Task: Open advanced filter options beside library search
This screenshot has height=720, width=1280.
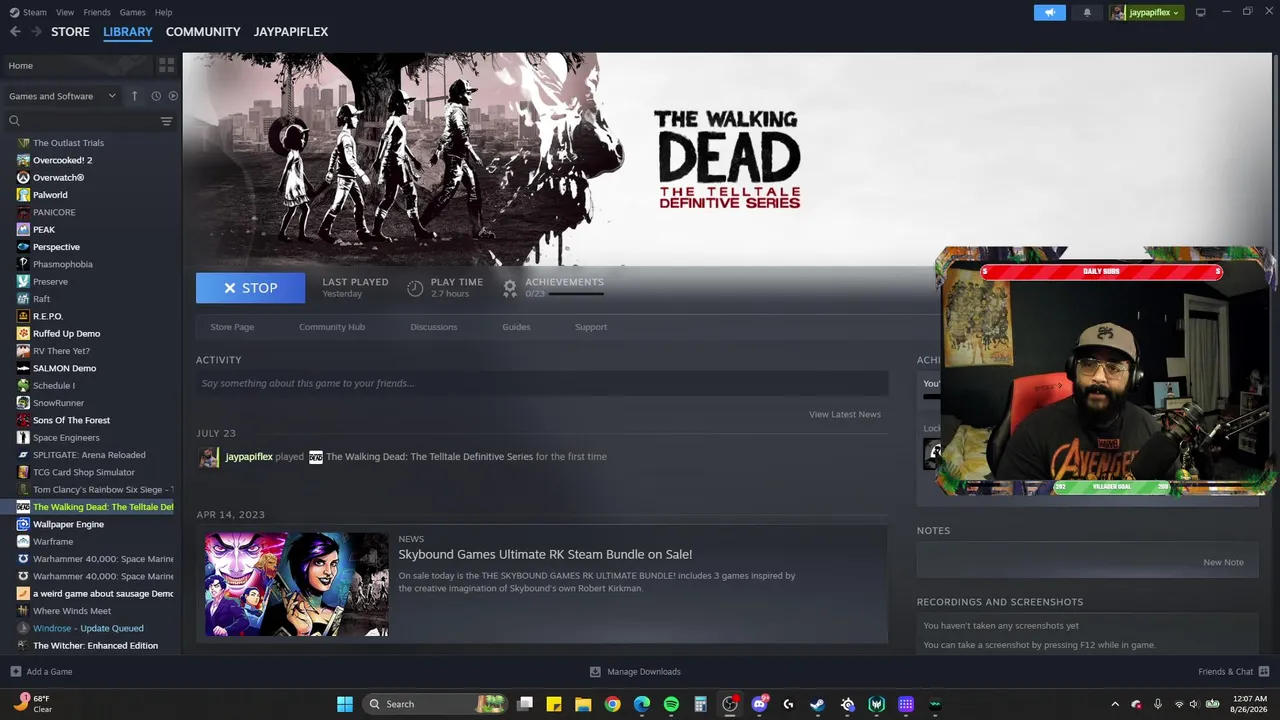Action: pos(167,121)
